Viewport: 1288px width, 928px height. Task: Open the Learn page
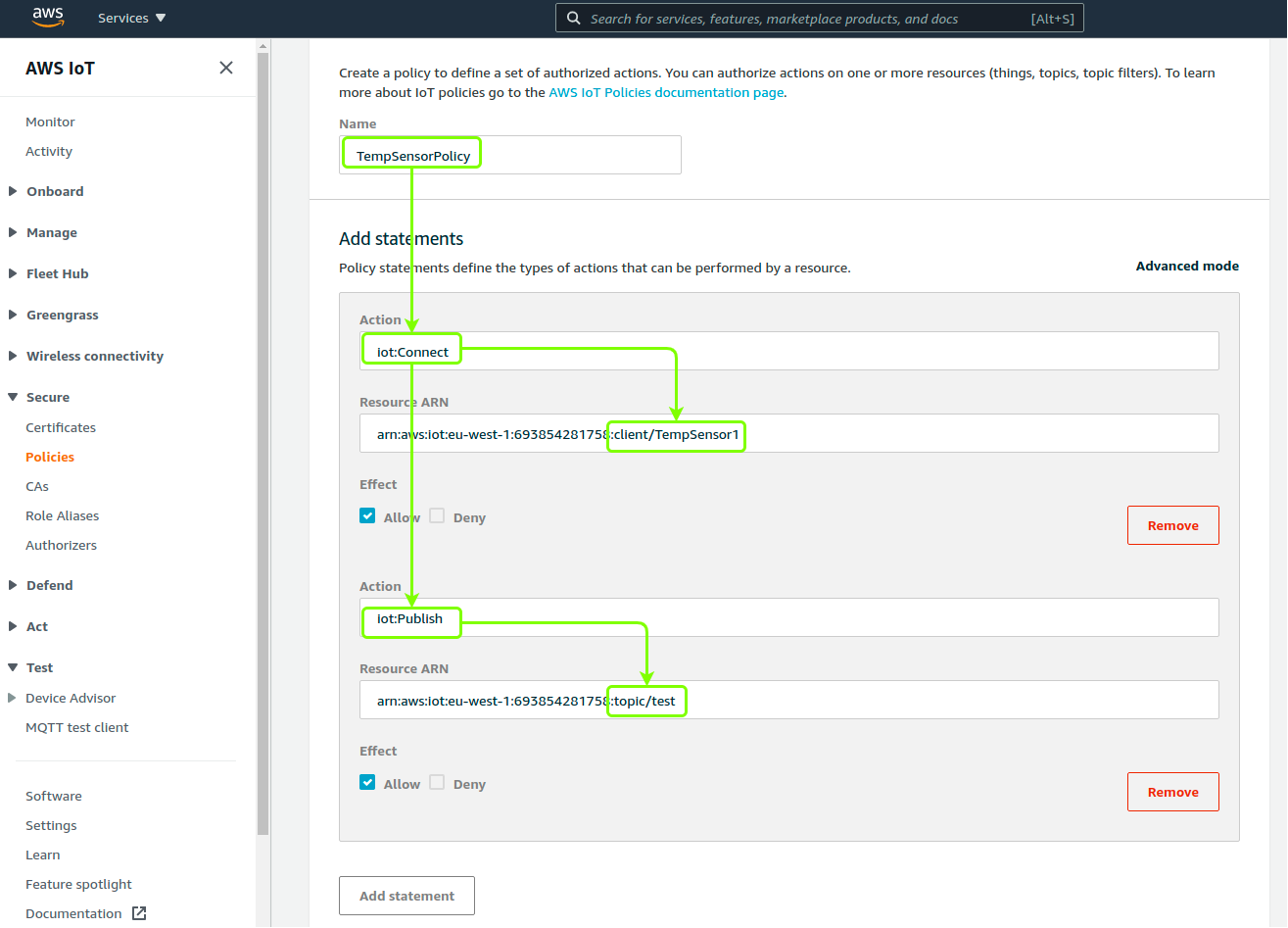click(43, 855)
